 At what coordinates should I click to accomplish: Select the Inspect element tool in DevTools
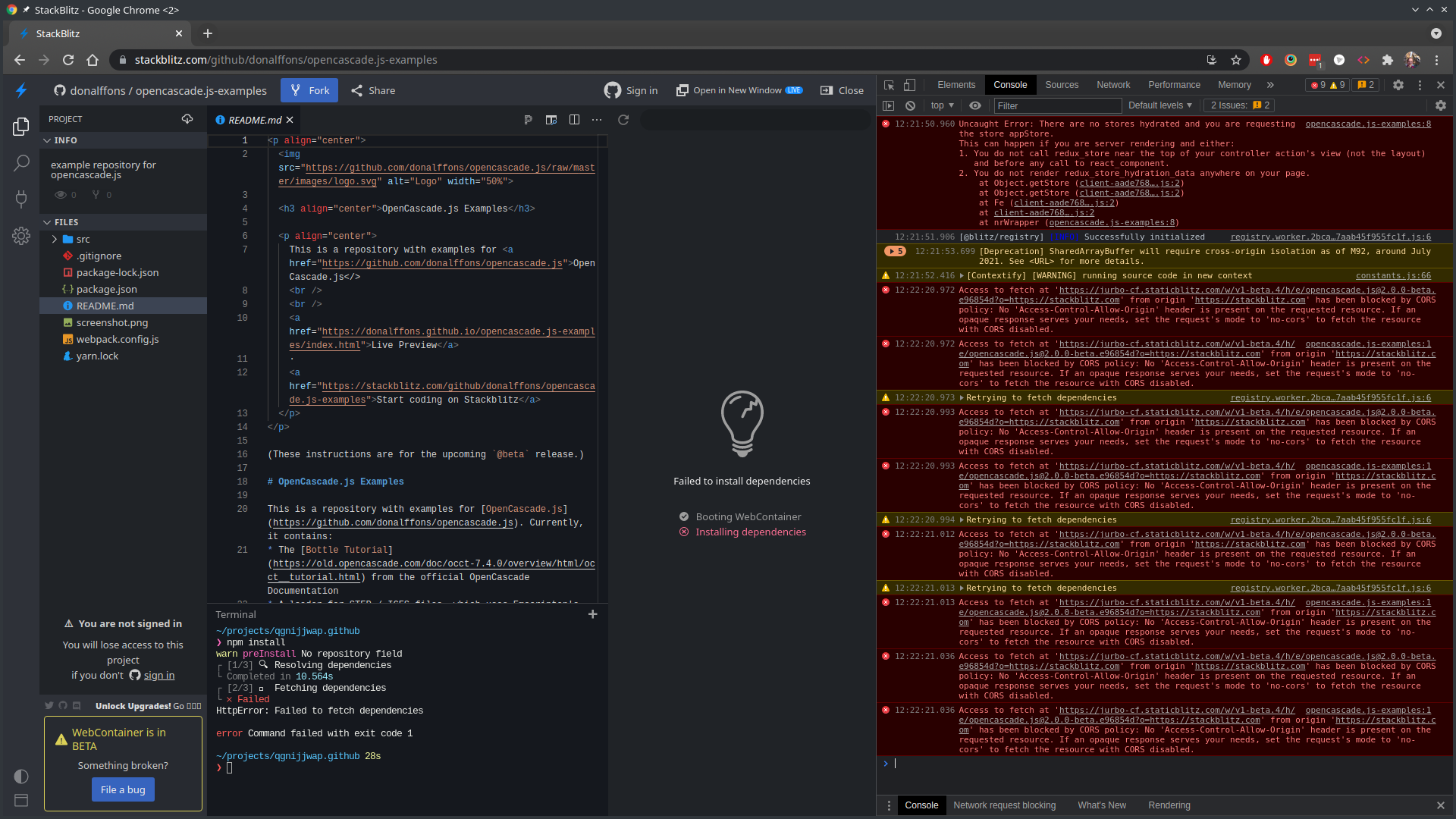point(889,85)
